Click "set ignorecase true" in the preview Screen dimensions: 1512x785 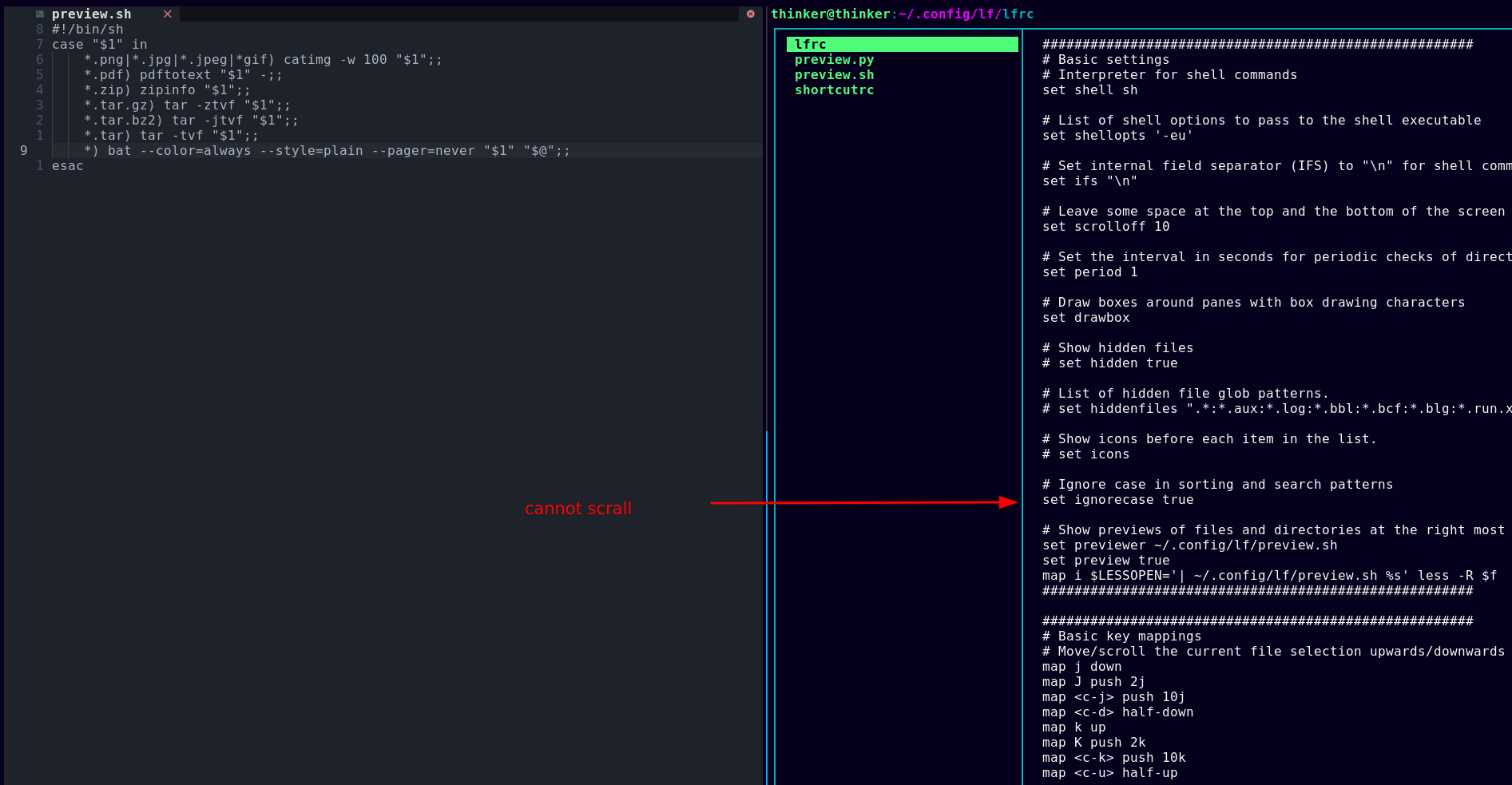(1117, 499)
